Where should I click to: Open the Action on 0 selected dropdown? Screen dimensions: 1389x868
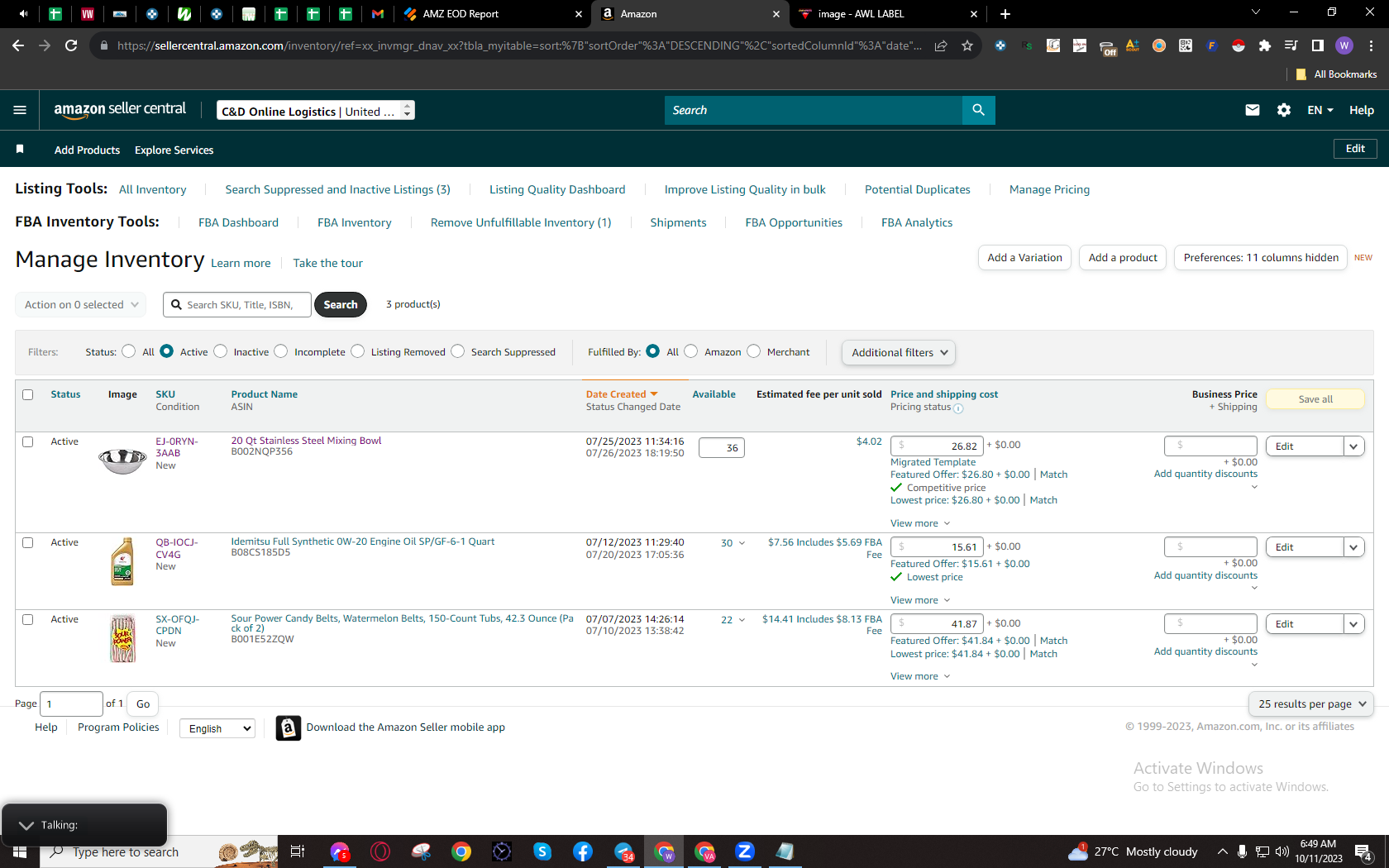(x=81, y=304)
